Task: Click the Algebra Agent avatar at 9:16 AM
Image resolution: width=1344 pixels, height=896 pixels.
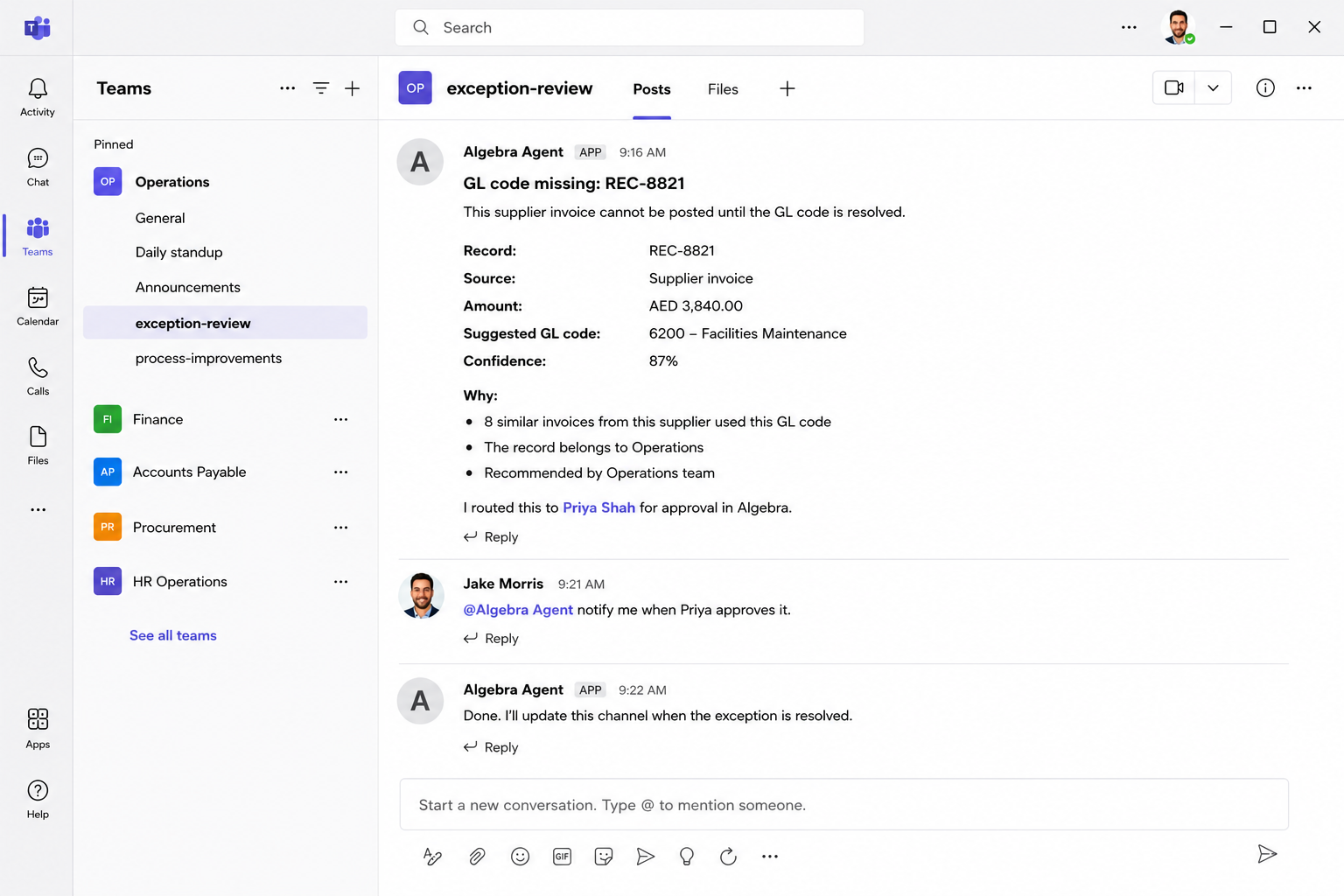Action: tap(420, 162)
